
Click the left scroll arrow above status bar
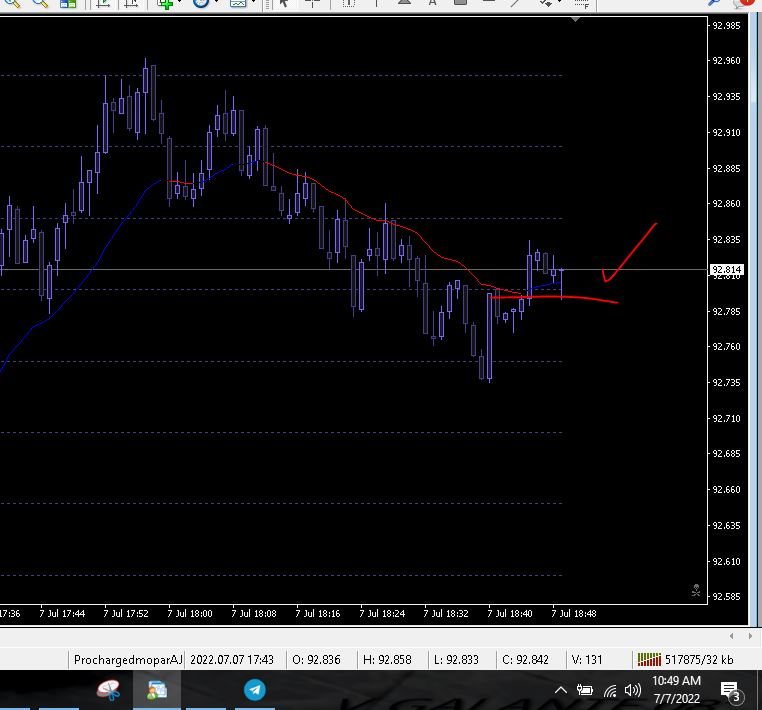coord(731,636)
